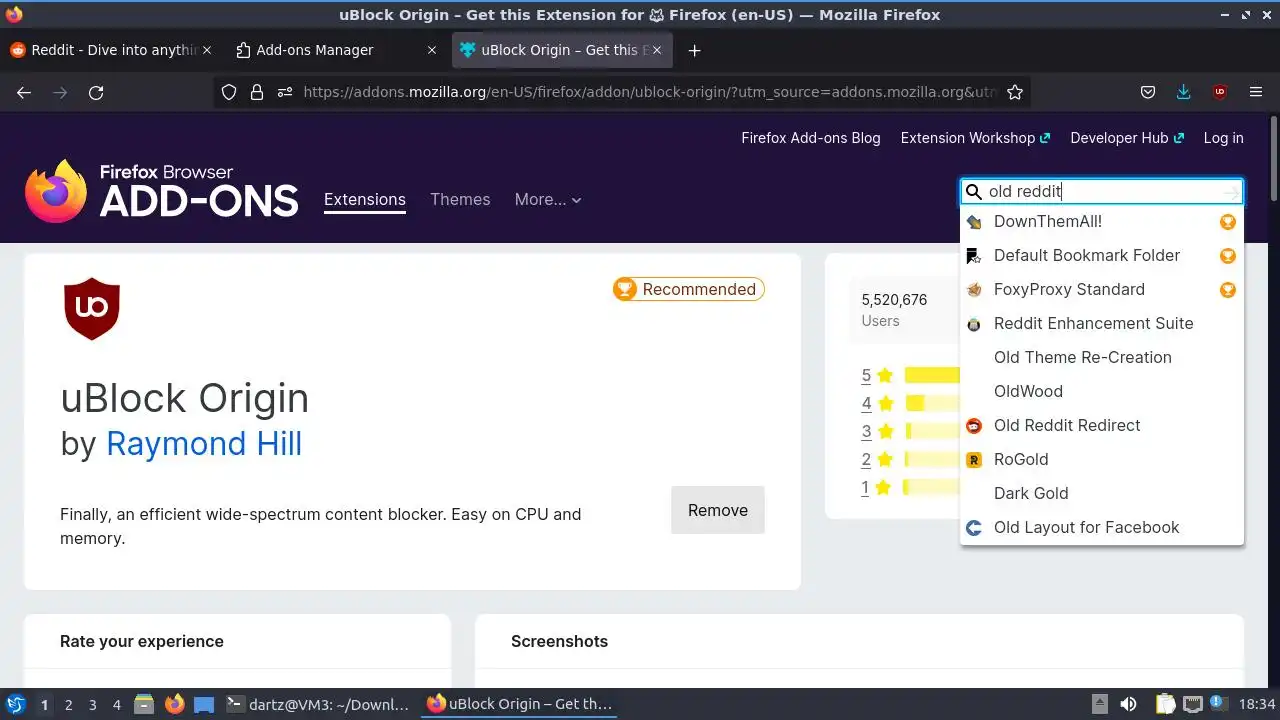Viewport: 1280px width, 720px height.
Task: Click uBlock Origin toolbar extension icon
Action: (1220, 92)
